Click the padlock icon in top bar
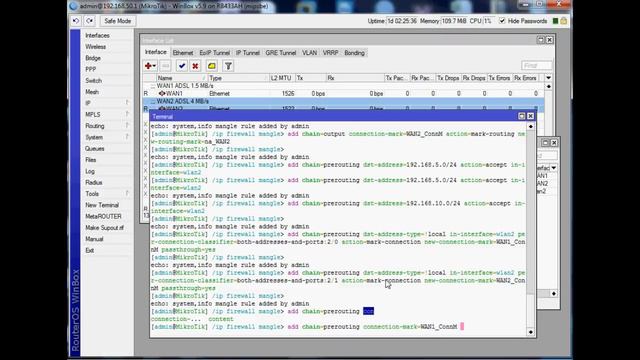640x360 pixels. point(564,21)
